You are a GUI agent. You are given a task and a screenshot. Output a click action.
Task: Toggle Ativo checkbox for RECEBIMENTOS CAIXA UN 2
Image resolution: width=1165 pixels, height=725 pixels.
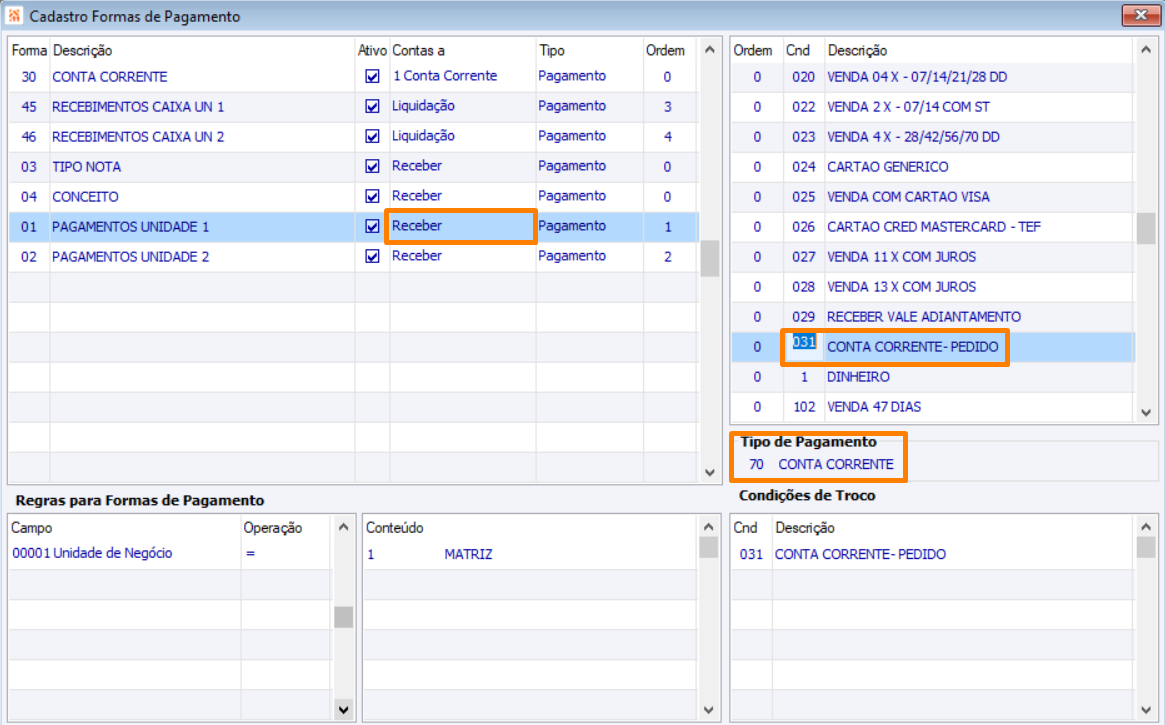click(x=372, y=136)
